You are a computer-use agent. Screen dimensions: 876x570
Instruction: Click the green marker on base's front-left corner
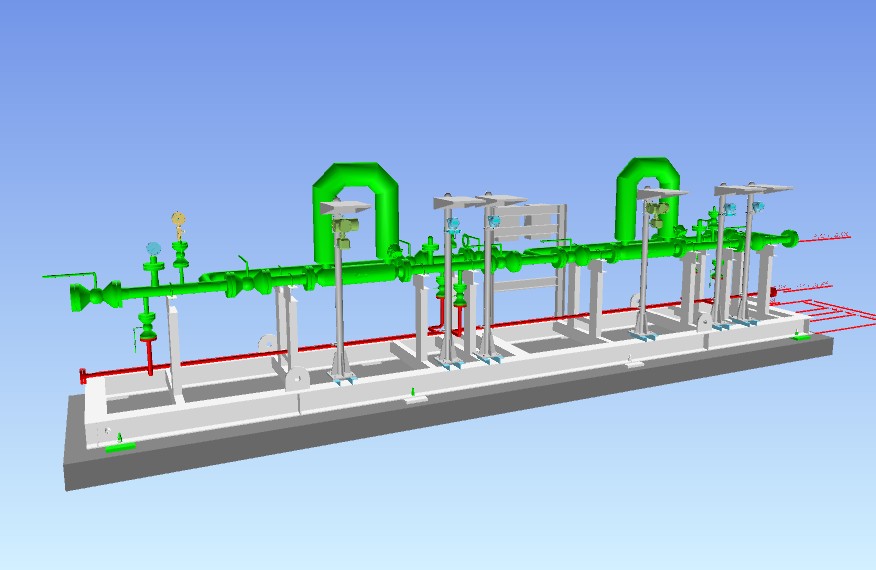[121, 444]
